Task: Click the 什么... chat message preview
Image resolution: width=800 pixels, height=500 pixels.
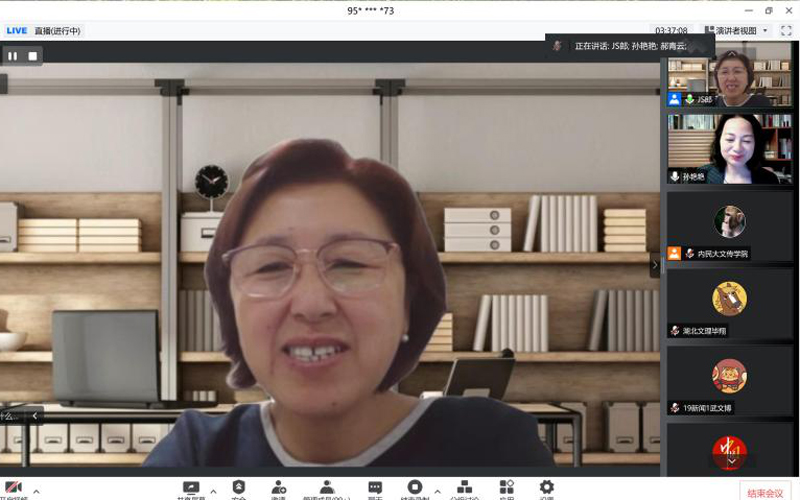Action: (10, 416)
